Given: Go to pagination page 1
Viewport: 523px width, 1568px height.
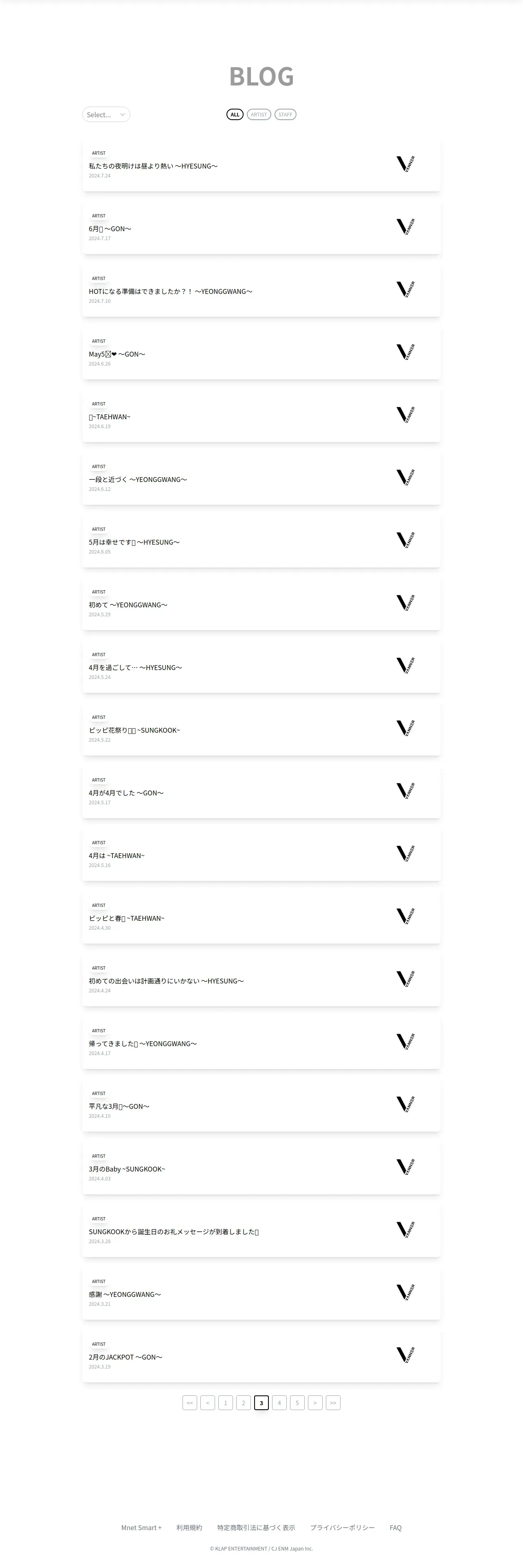Looking at the screenshot, I should 225,1403.
